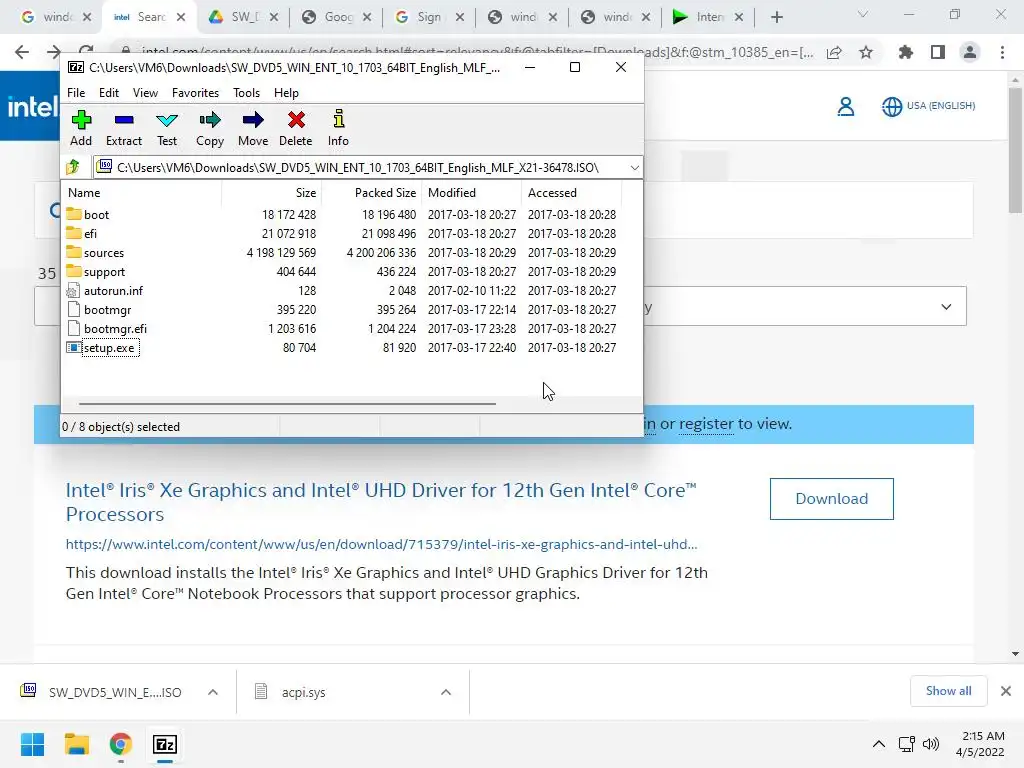This screenshot has height=768, width=1024.
Task: Click the Chrome taskbar icon
Action: coord(121,744)
